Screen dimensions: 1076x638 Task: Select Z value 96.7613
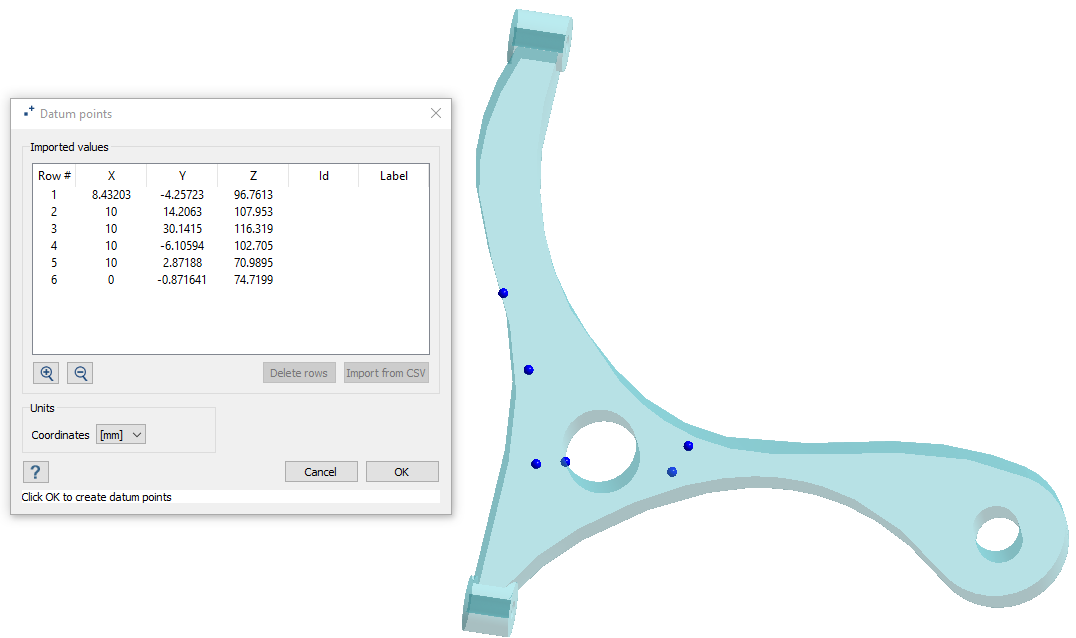(253, 195)
